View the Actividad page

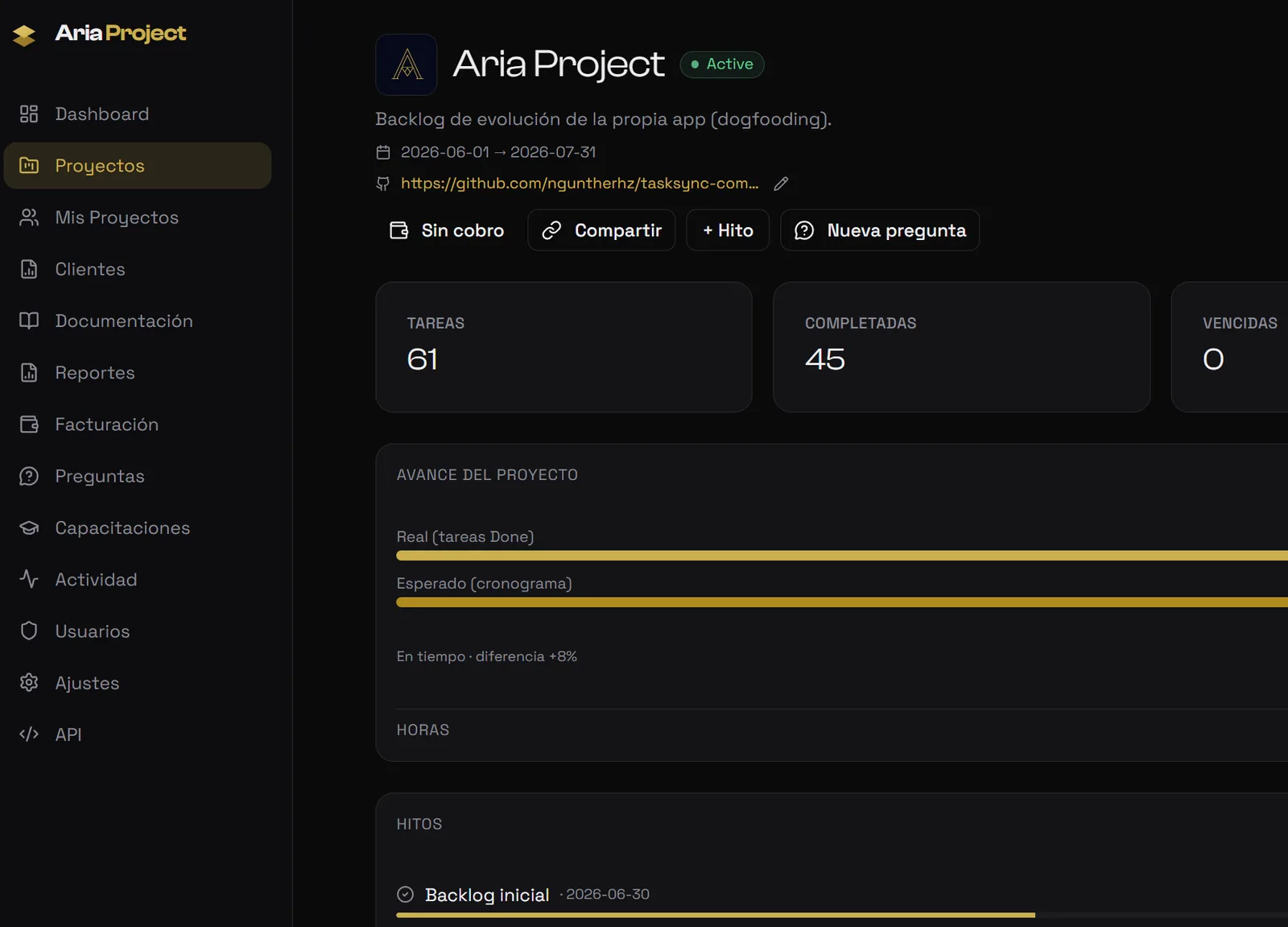138,579
